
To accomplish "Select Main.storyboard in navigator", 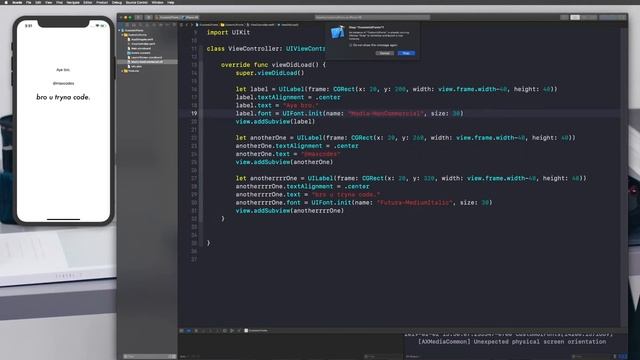I will [x=139, y=49].
